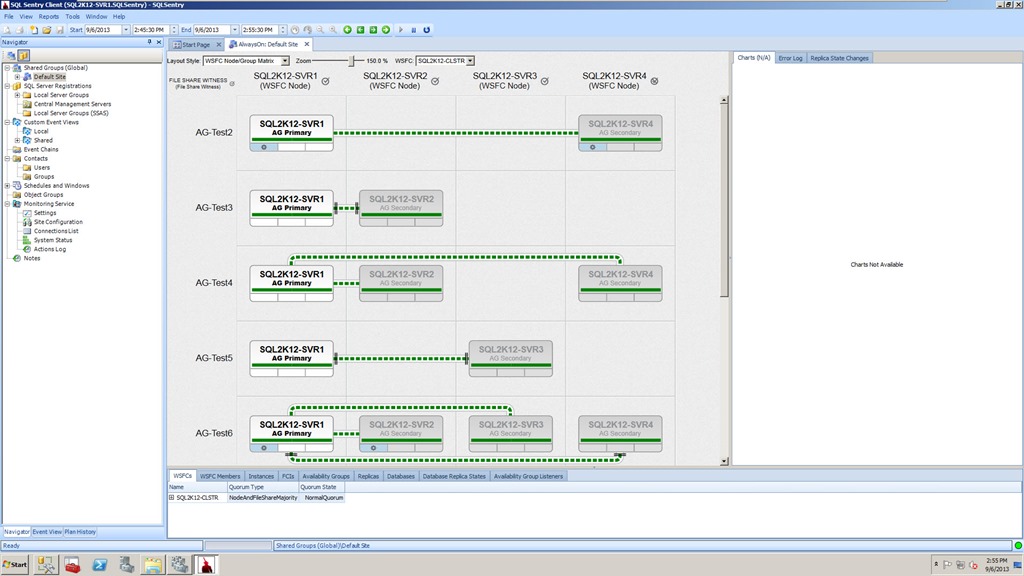Switch to the Error Log tab
Viewport: 1024px width, 576px height.
pyautogui.click(x=790, y=58)
